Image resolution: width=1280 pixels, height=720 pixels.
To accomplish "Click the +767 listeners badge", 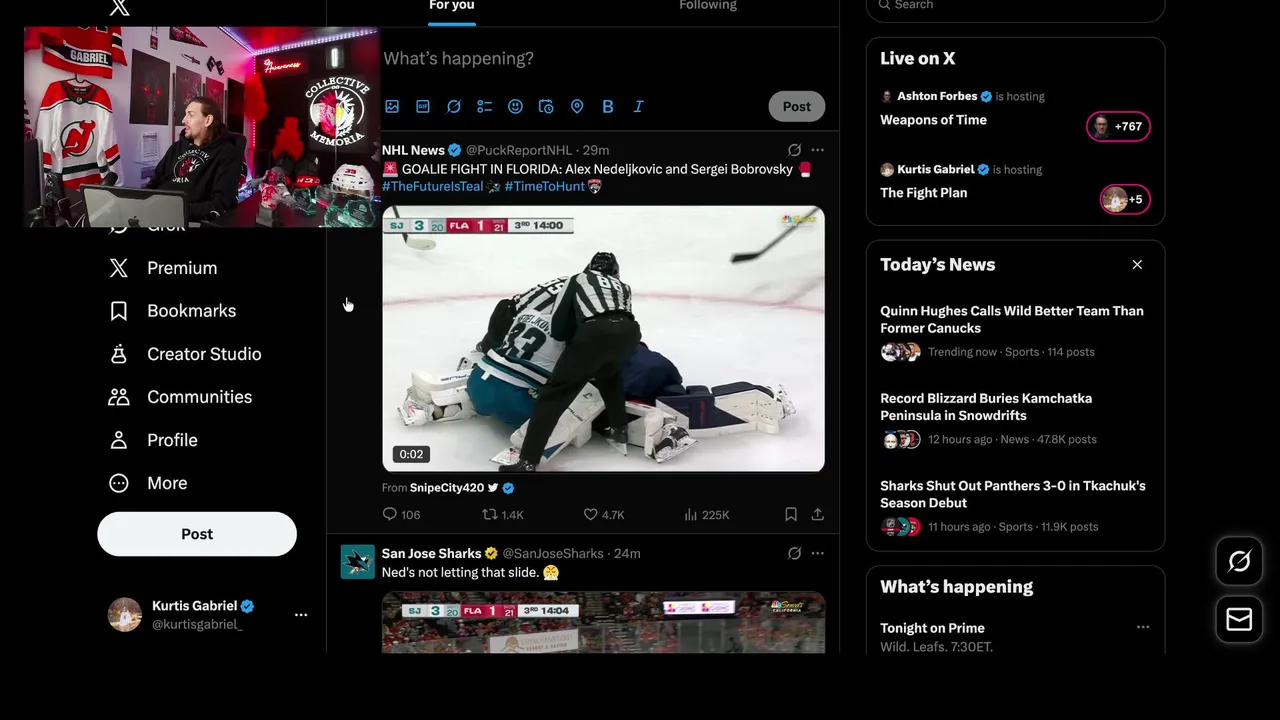I will 1118,126.
